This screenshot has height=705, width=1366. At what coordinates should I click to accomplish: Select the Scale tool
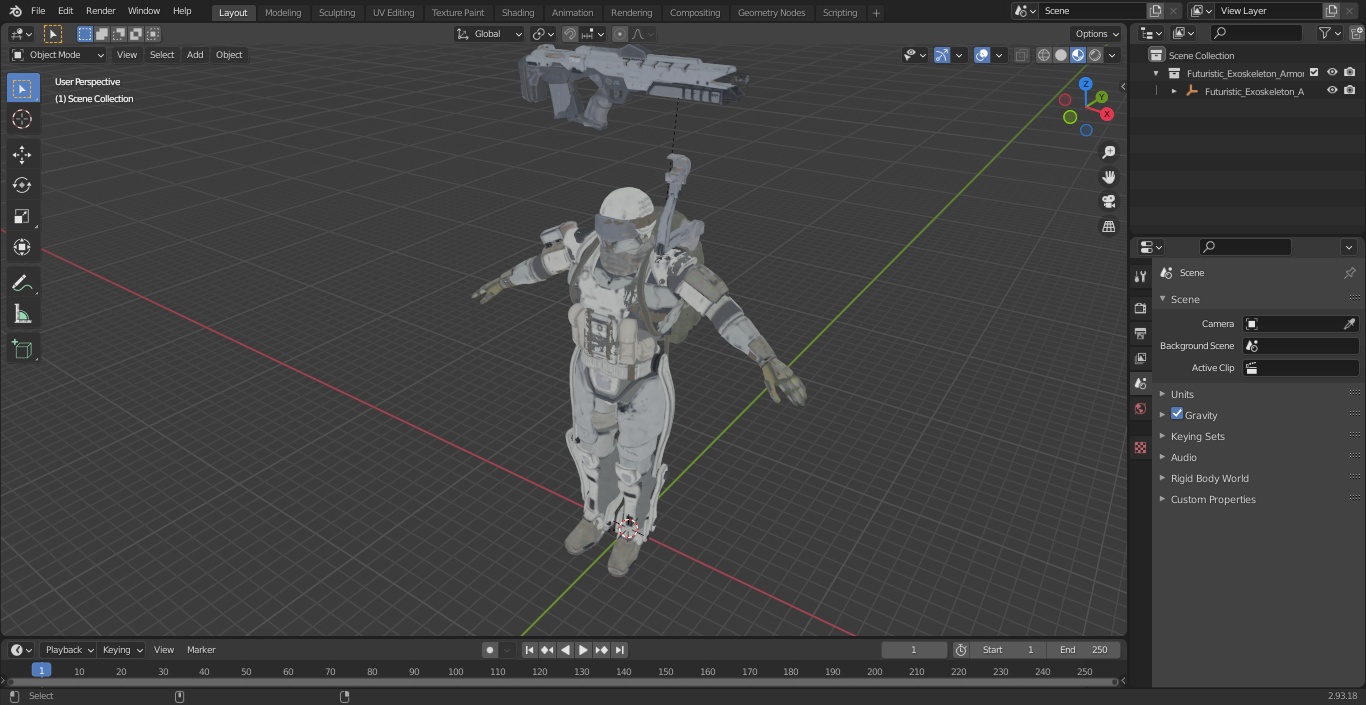[x=22, y=216]
